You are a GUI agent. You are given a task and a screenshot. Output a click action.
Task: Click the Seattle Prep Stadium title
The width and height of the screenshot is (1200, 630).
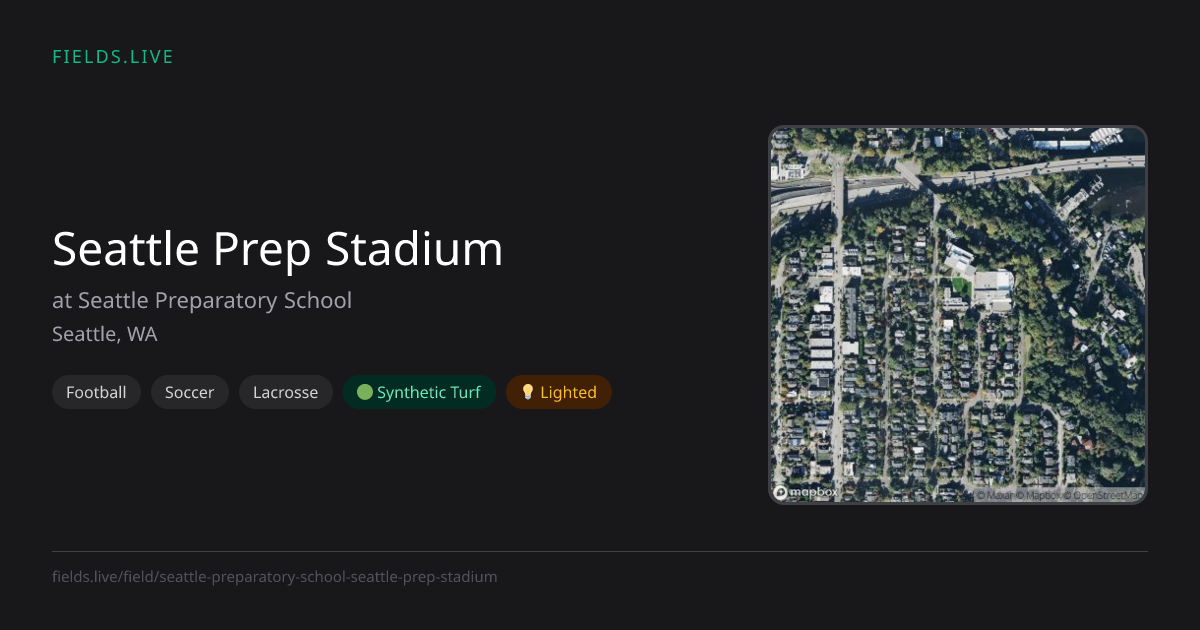(x=278, y=248)
